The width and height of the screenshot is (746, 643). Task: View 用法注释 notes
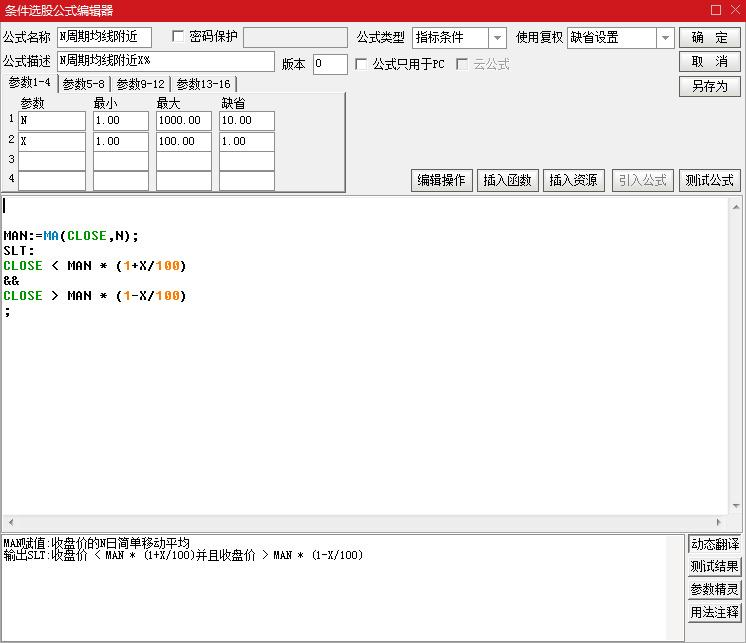point(714,612)
